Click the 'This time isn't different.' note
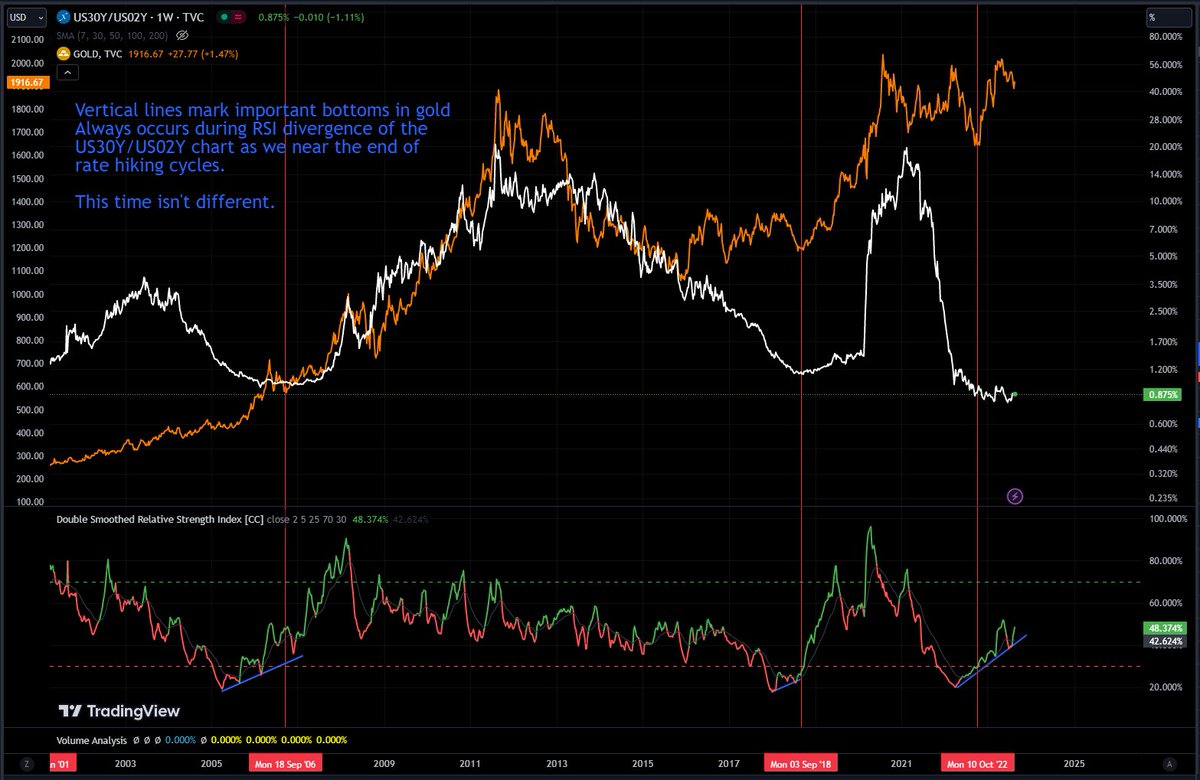 click(174, 203)
